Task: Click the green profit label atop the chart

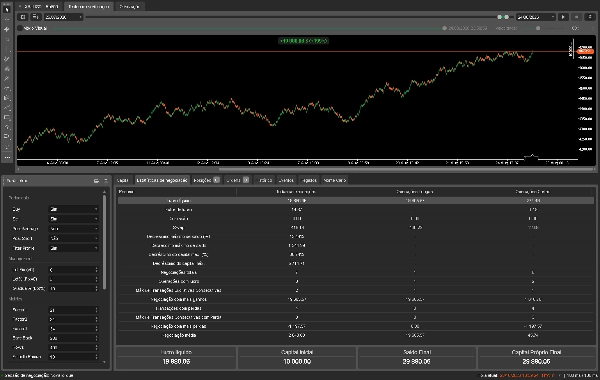Action: [303, 41]
